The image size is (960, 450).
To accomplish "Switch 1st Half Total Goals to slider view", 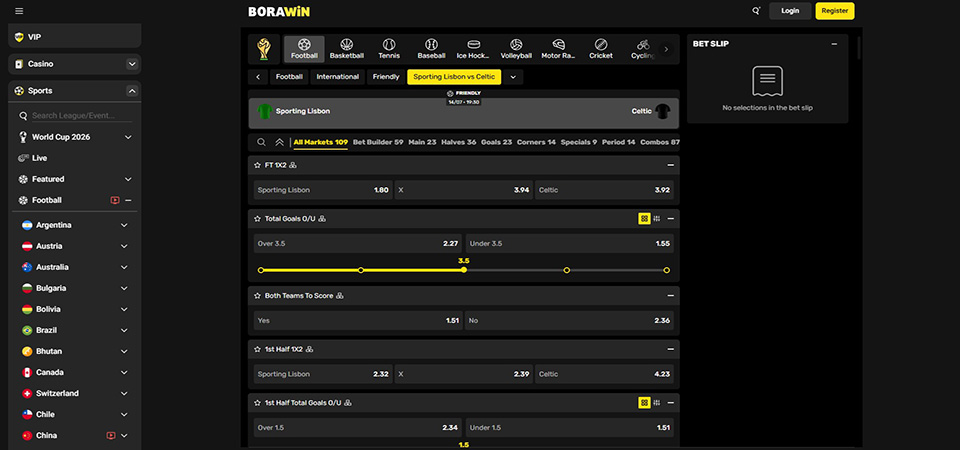I will point(657,403).
